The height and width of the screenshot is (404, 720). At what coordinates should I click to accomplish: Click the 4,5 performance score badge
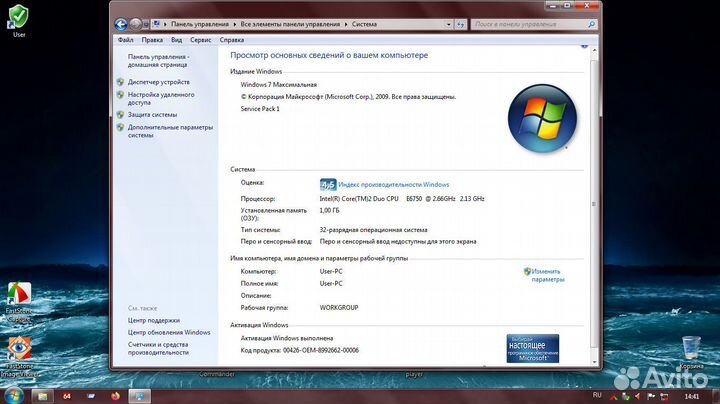(328, 185)
